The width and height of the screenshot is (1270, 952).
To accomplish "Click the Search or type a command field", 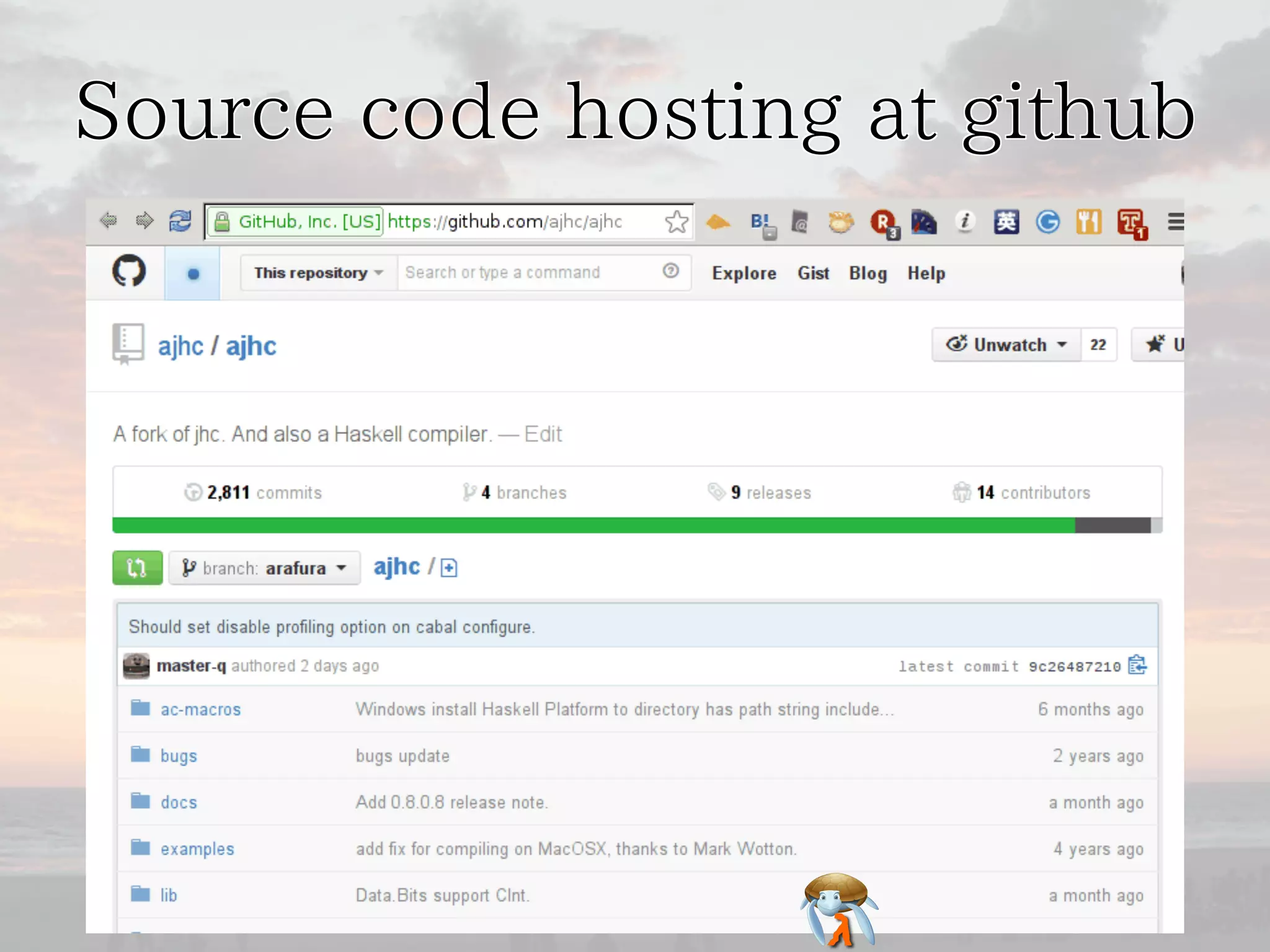I will [544, 273].
